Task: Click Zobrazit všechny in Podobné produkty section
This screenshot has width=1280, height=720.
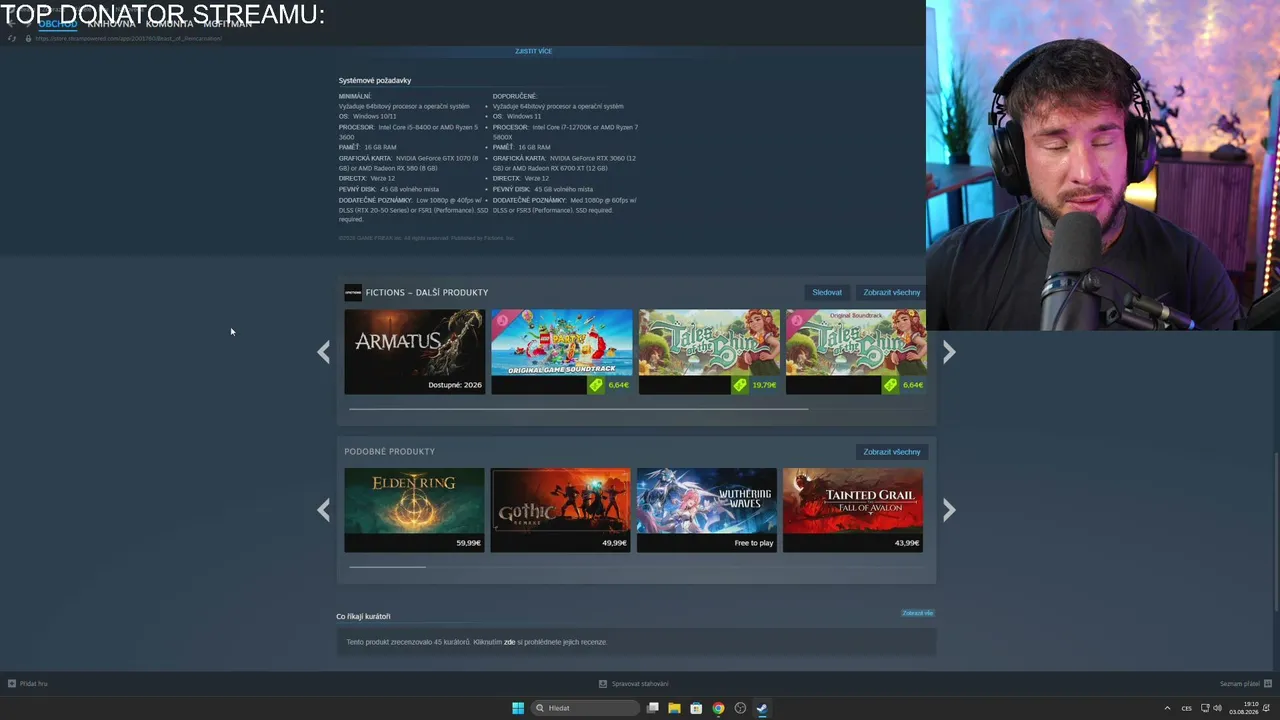Action: pos(892,452)
